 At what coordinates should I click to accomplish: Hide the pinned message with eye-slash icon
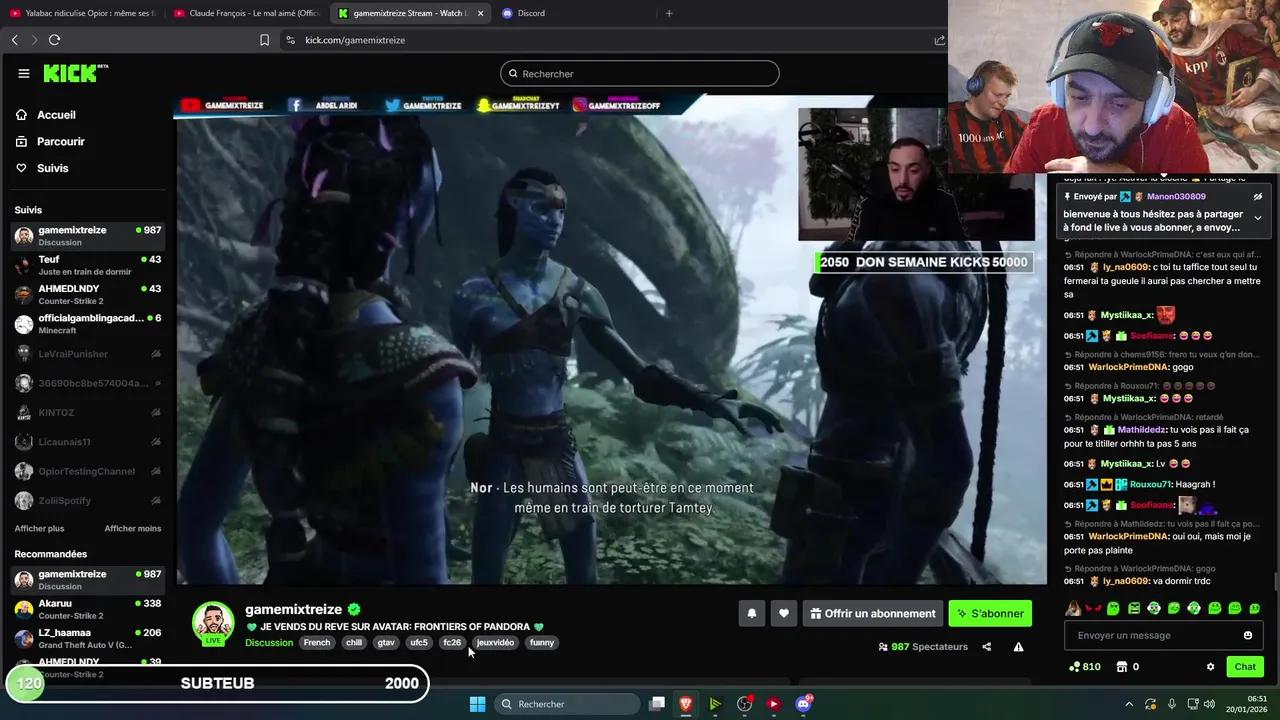click(1258, 197)
